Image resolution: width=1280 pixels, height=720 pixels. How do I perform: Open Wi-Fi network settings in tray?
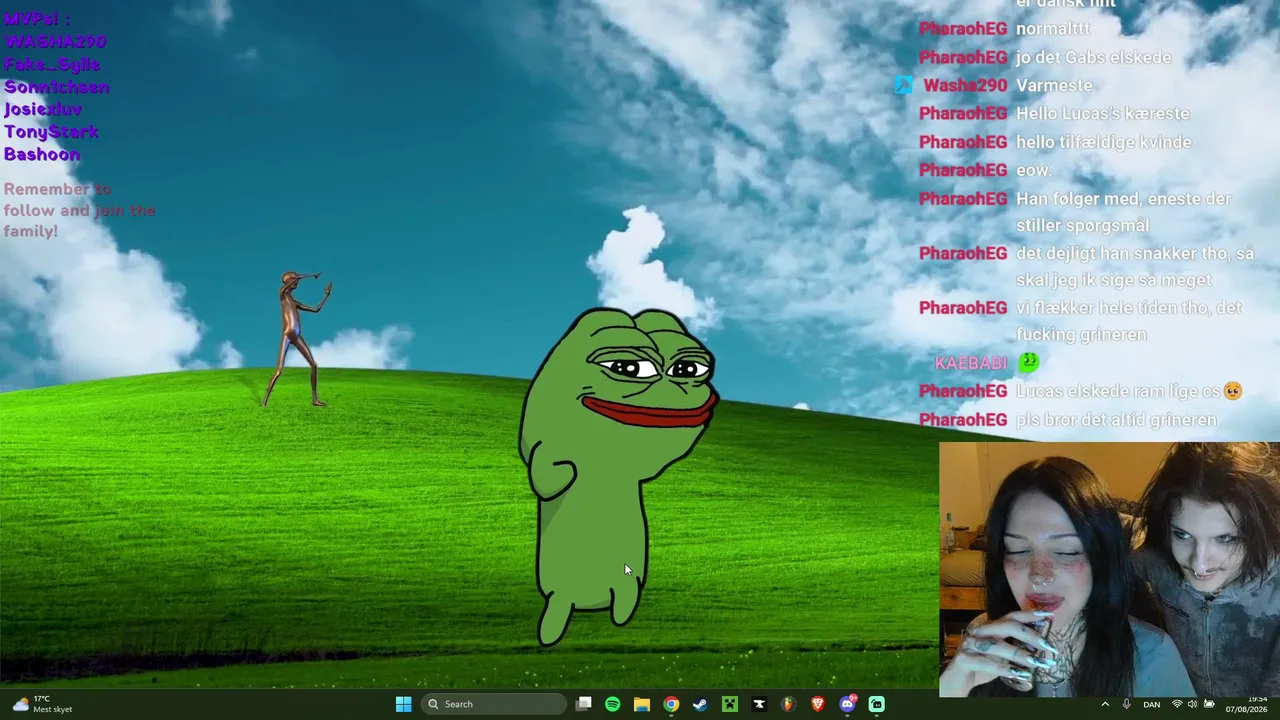(x=1177, y=704)
